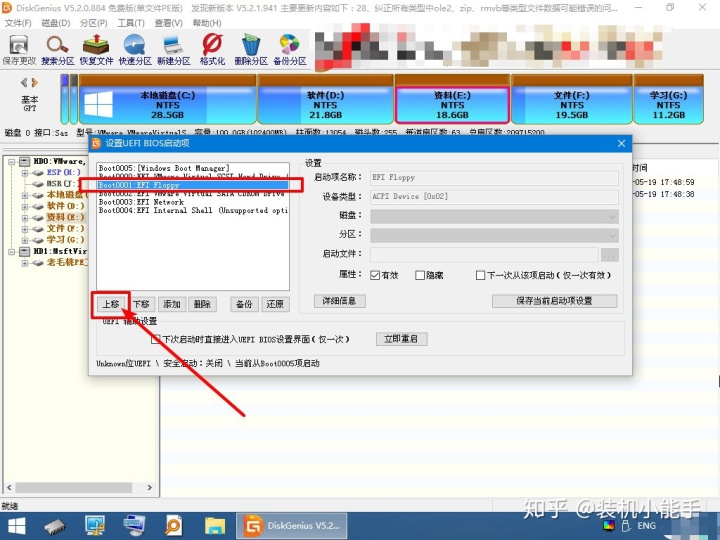
Task: Click 保存当前启动项设置 button
Action: point(554,301)
